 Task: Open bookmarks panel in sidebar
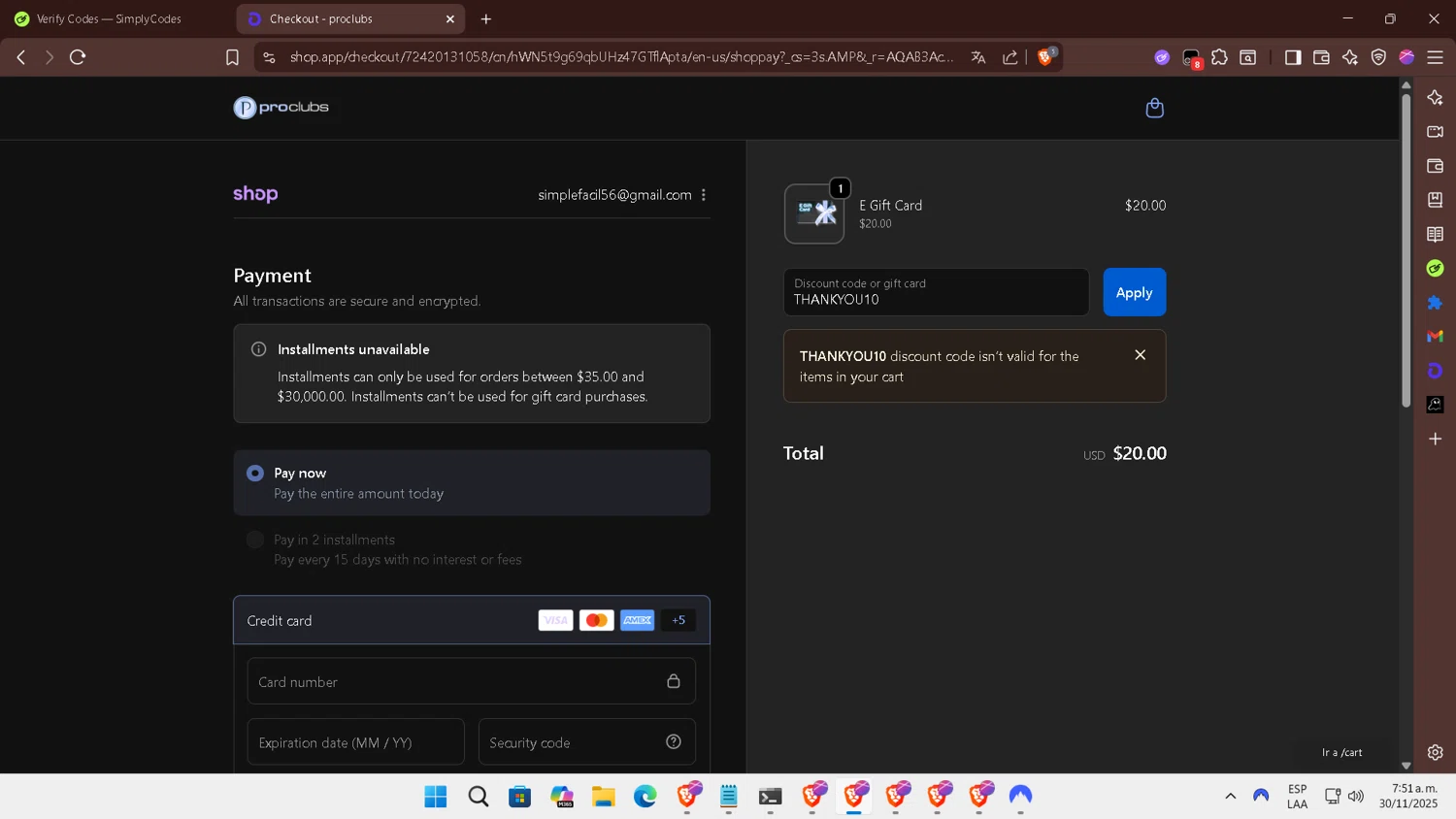tap(1435, 200)
